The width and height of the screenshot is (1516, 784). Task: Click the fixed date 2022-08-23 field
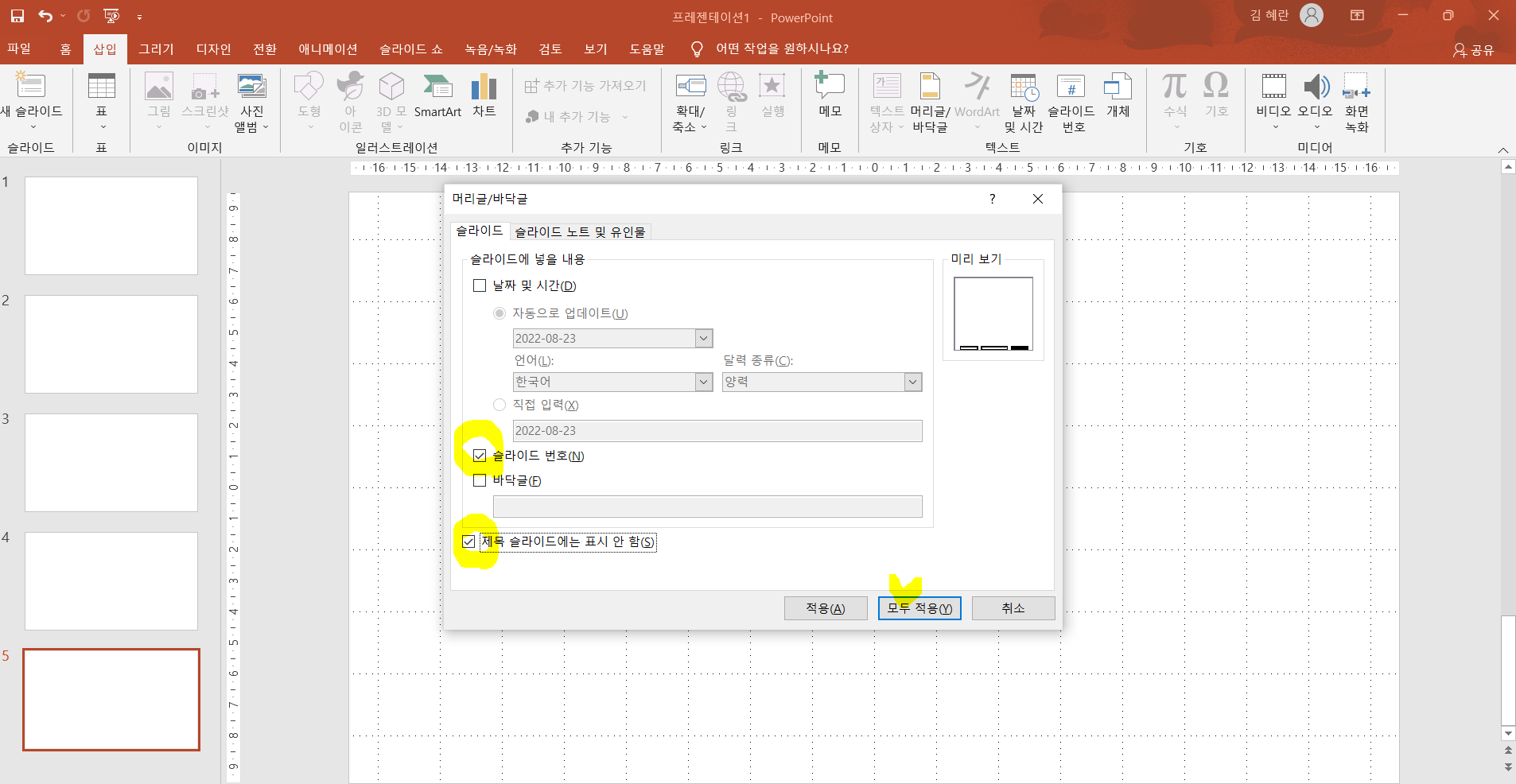point(717,431)
